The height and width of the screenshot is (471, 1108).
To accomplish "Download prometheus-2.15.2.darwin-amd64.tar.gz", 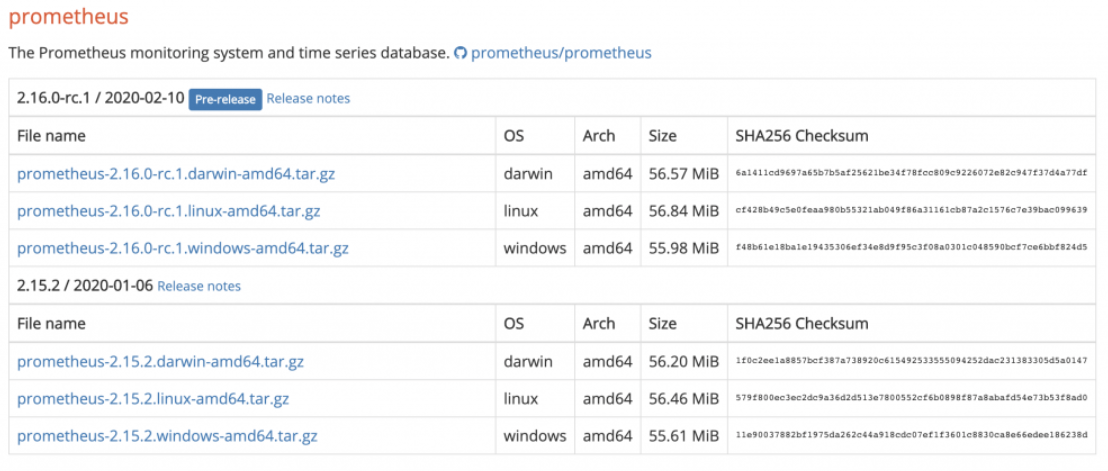I will coord(160,362).
